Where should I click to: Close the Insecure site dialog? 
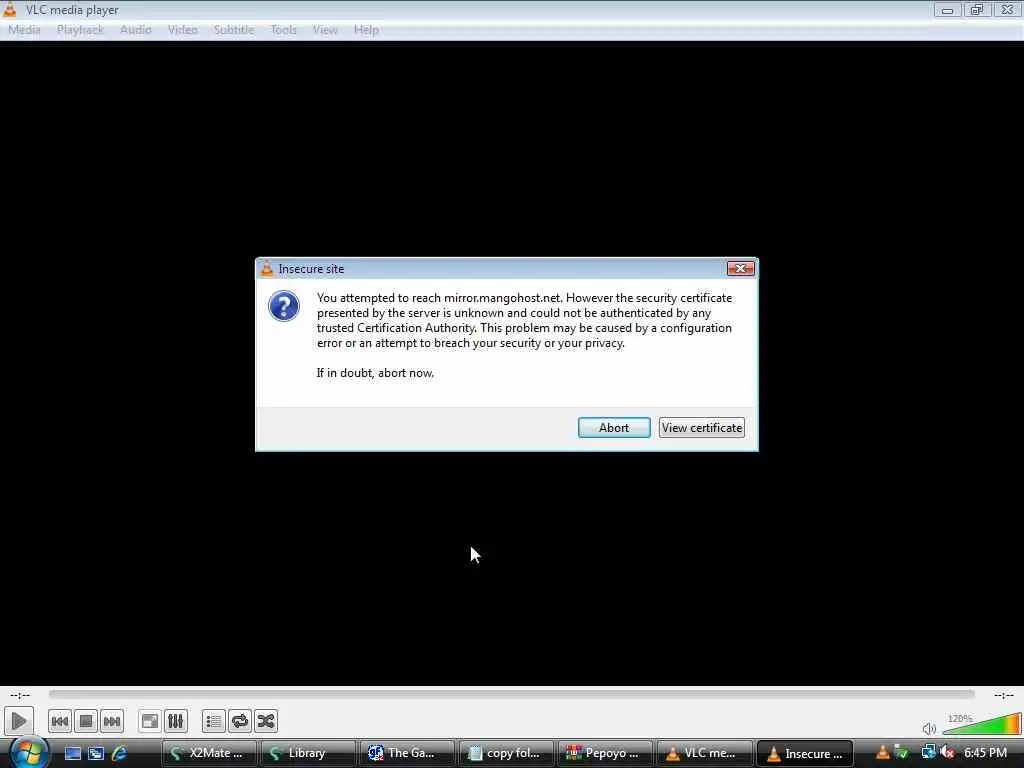point(741,268)
